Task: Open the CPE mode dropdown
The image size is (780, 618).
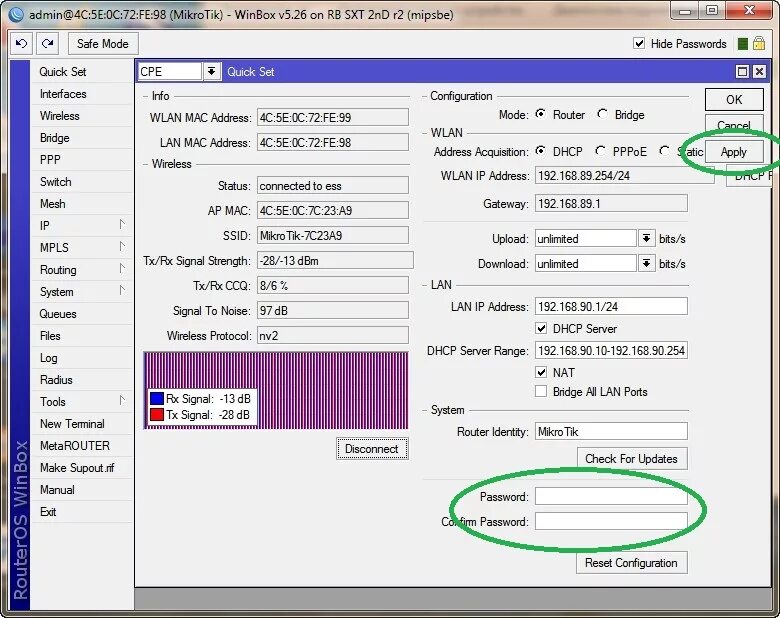Action: tap(211, 72)
